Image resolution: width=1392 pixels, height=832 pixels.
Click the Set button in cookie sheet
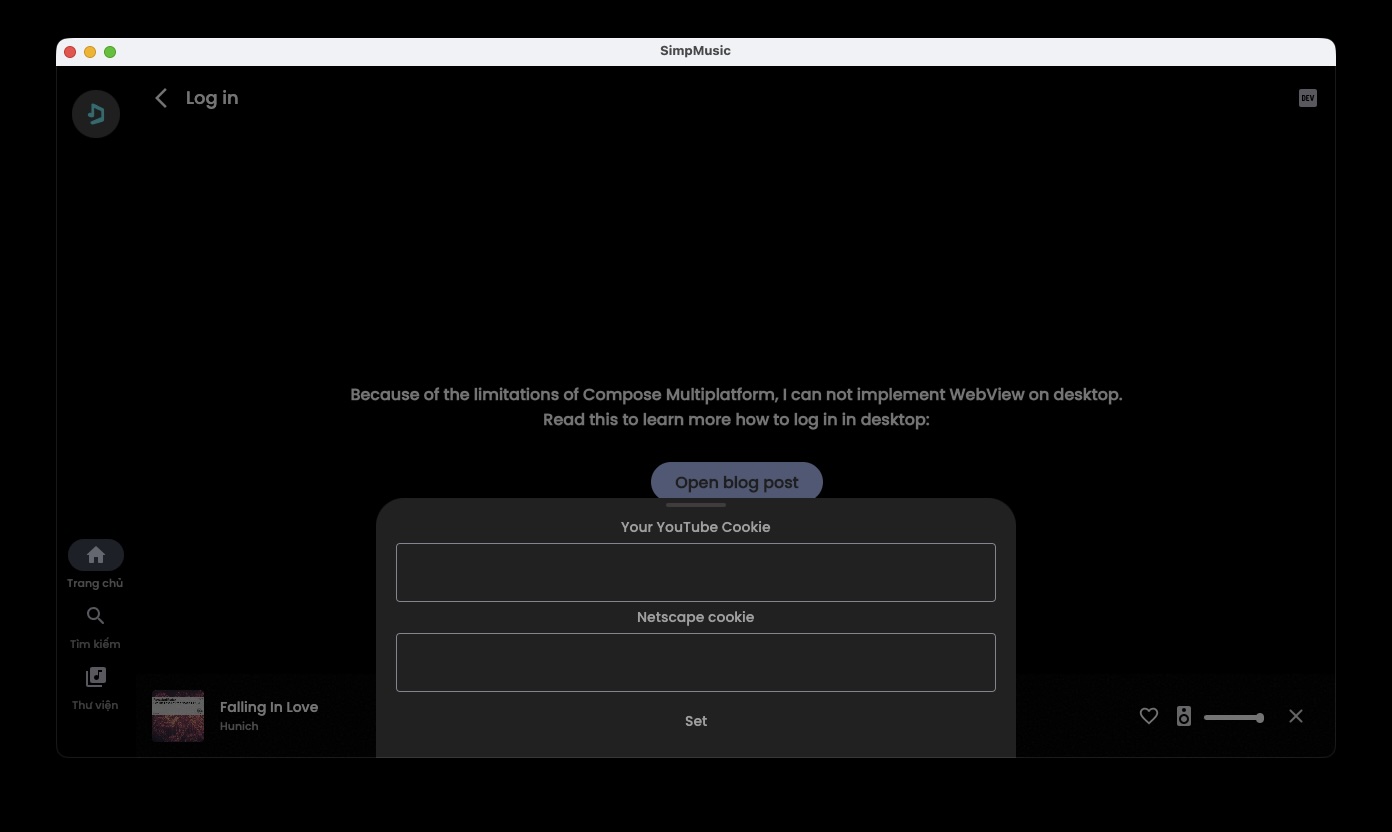(696, 721)
